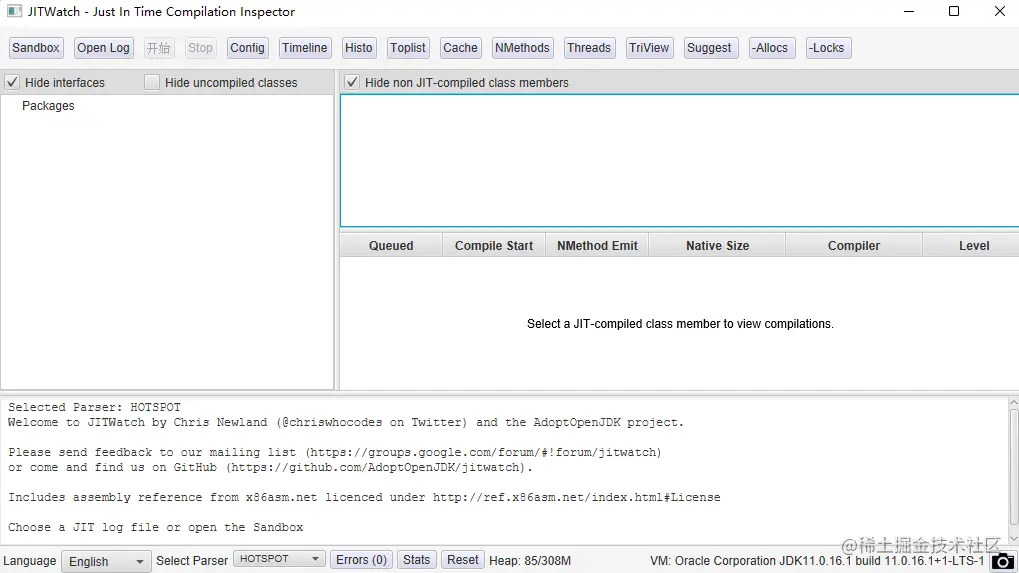Click the empty class members list pane

tap(680, 161)
